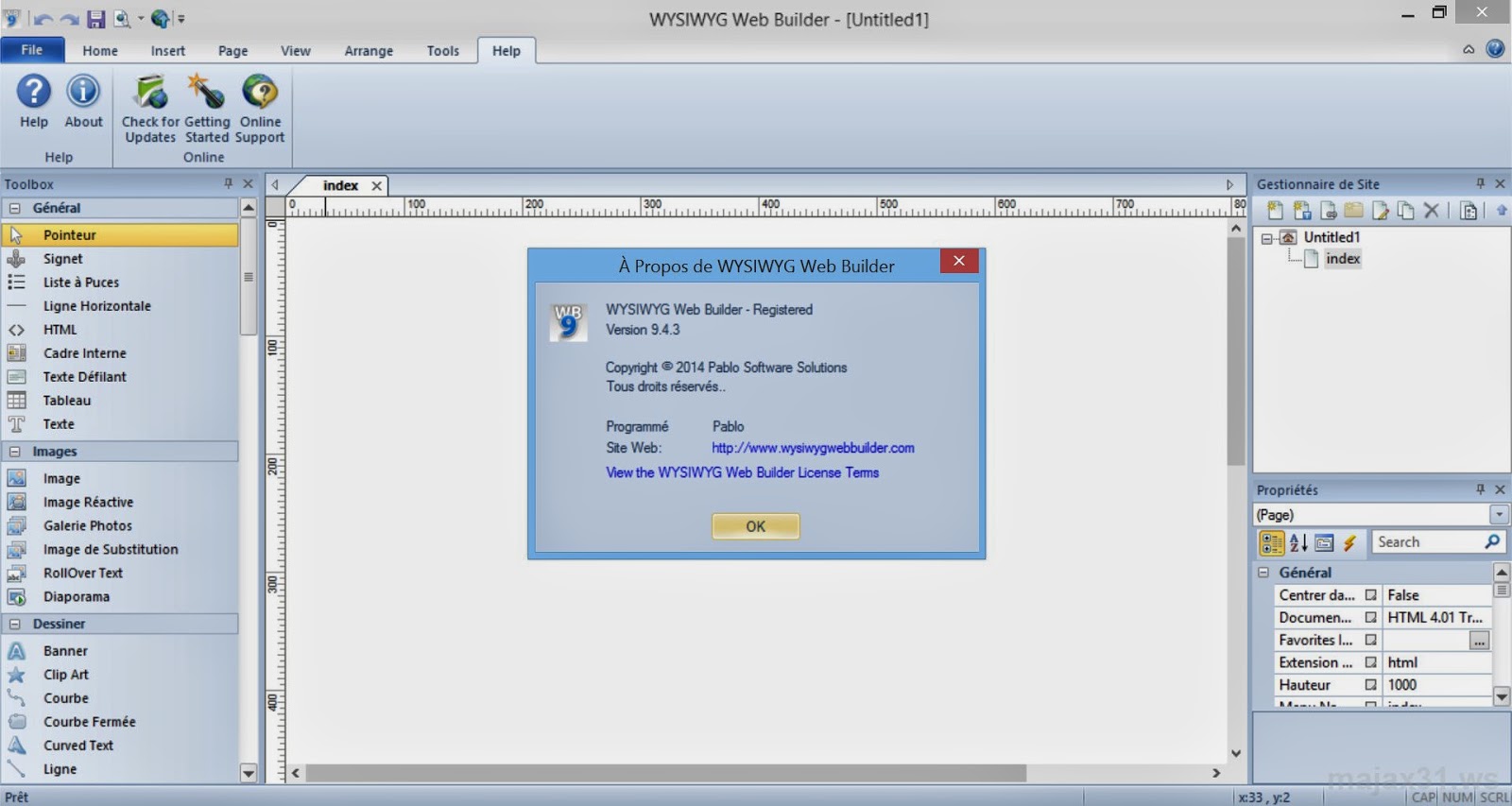
Task: Collapse the Général toolbox section
Action: point(14,208)
